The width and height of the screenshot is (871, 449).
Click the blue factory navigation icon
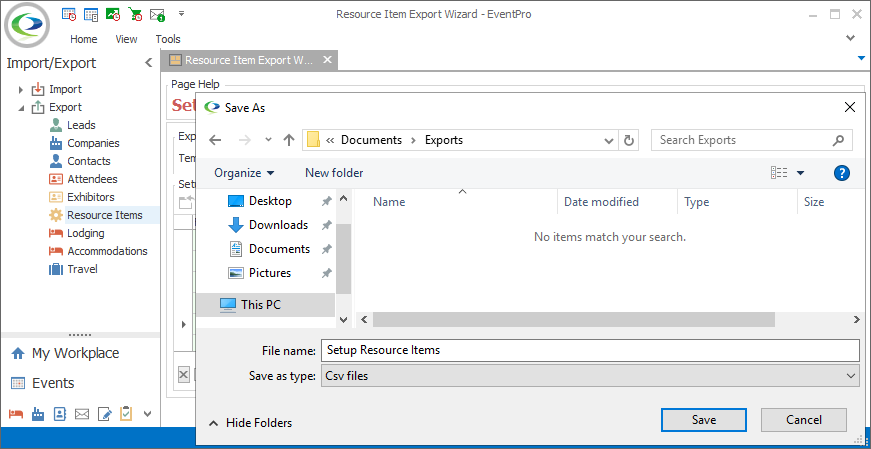tap(38, 414)
